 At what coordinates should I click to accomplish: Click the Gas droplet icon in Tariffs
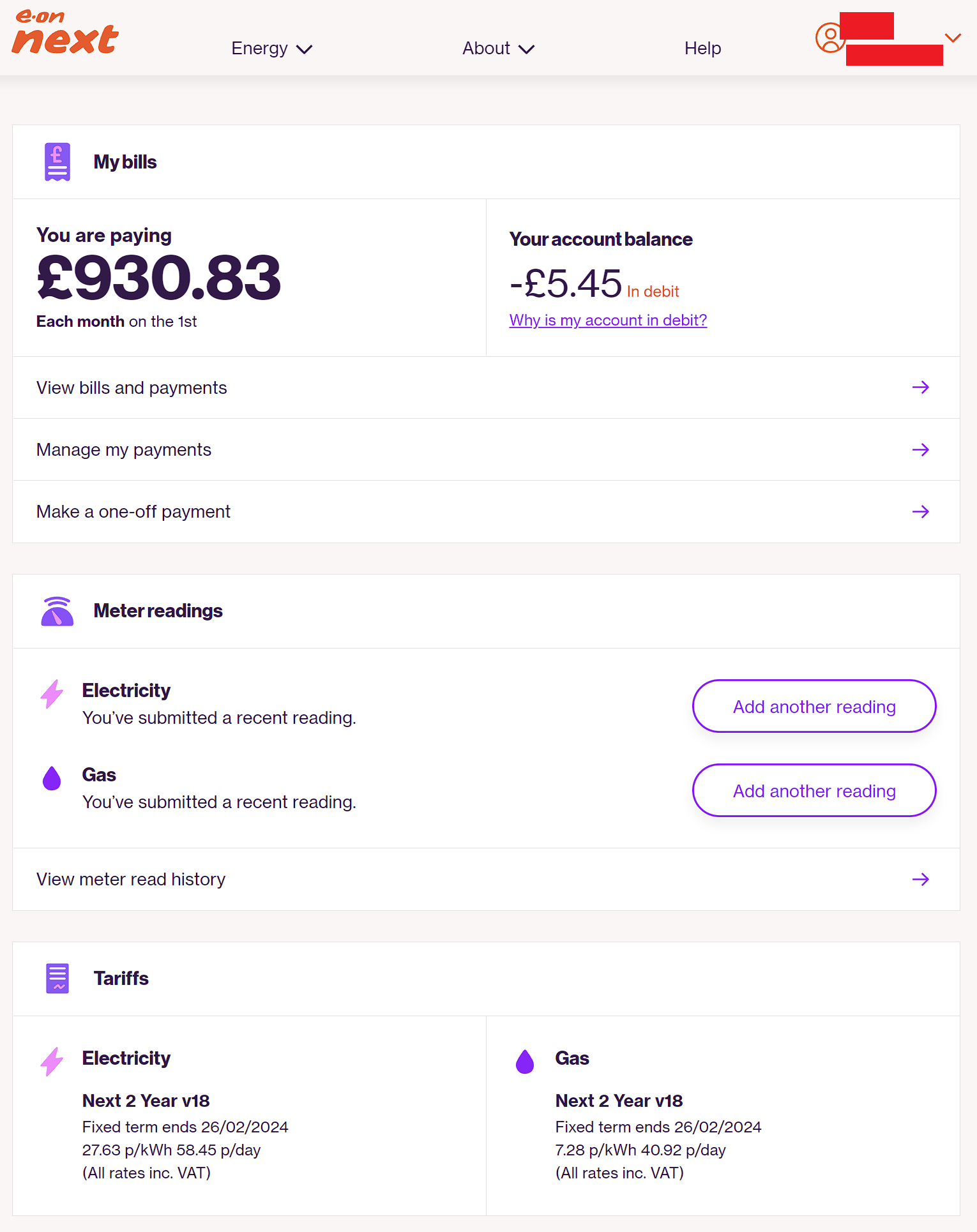525,1062
